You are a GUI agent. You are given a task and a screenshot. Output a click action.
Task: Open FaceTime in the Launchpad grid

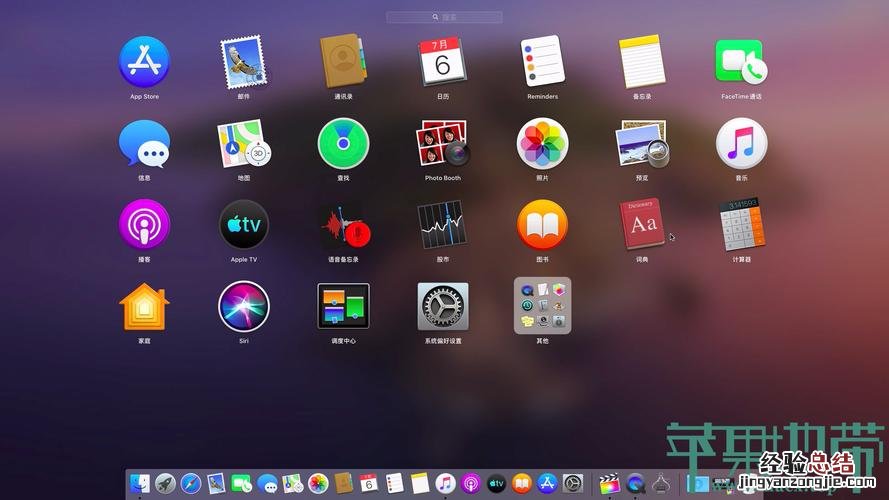tap(741, 62)
